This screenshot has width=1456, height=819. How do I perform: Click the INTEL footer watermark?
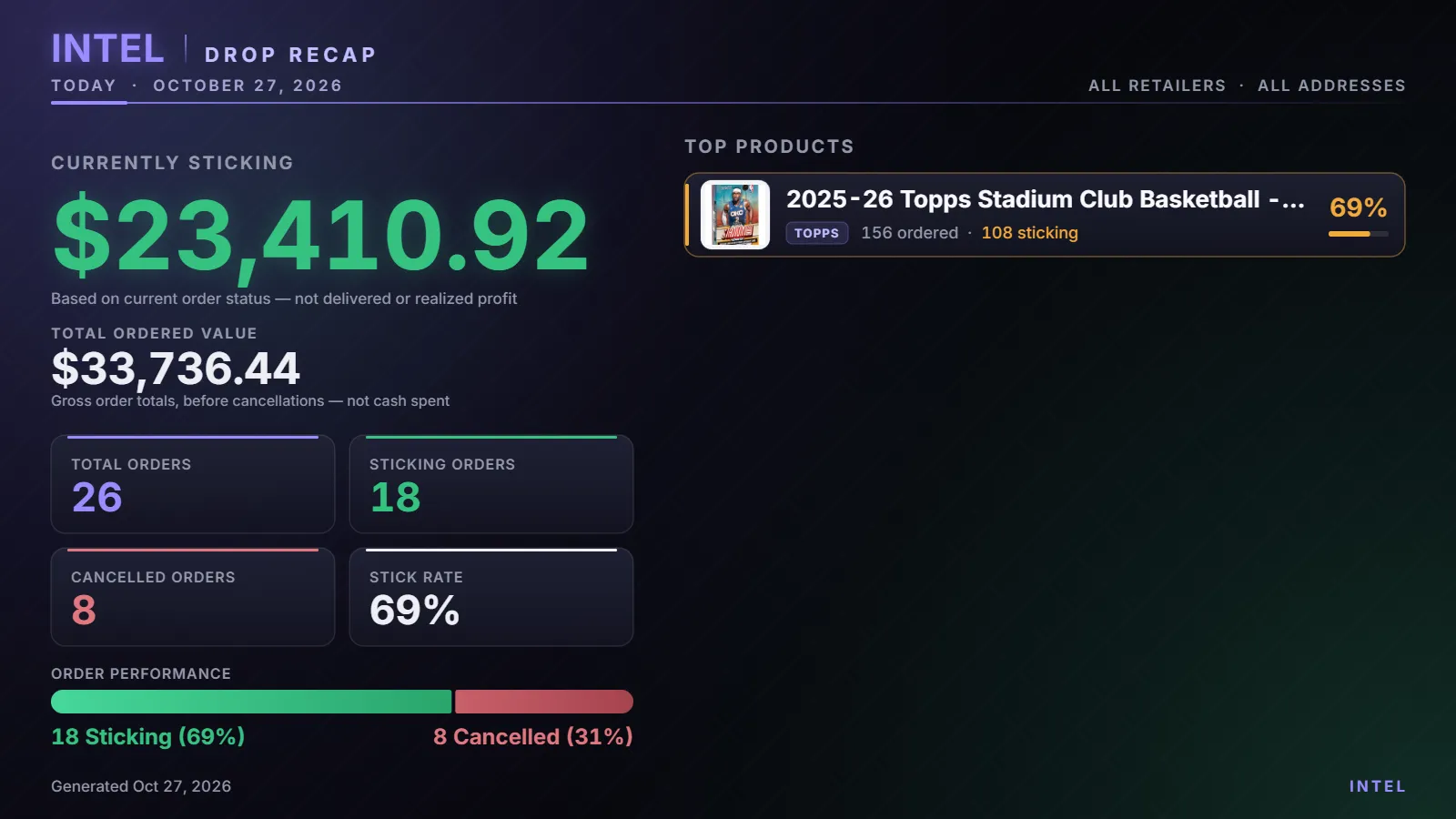tap(1378, 786)
